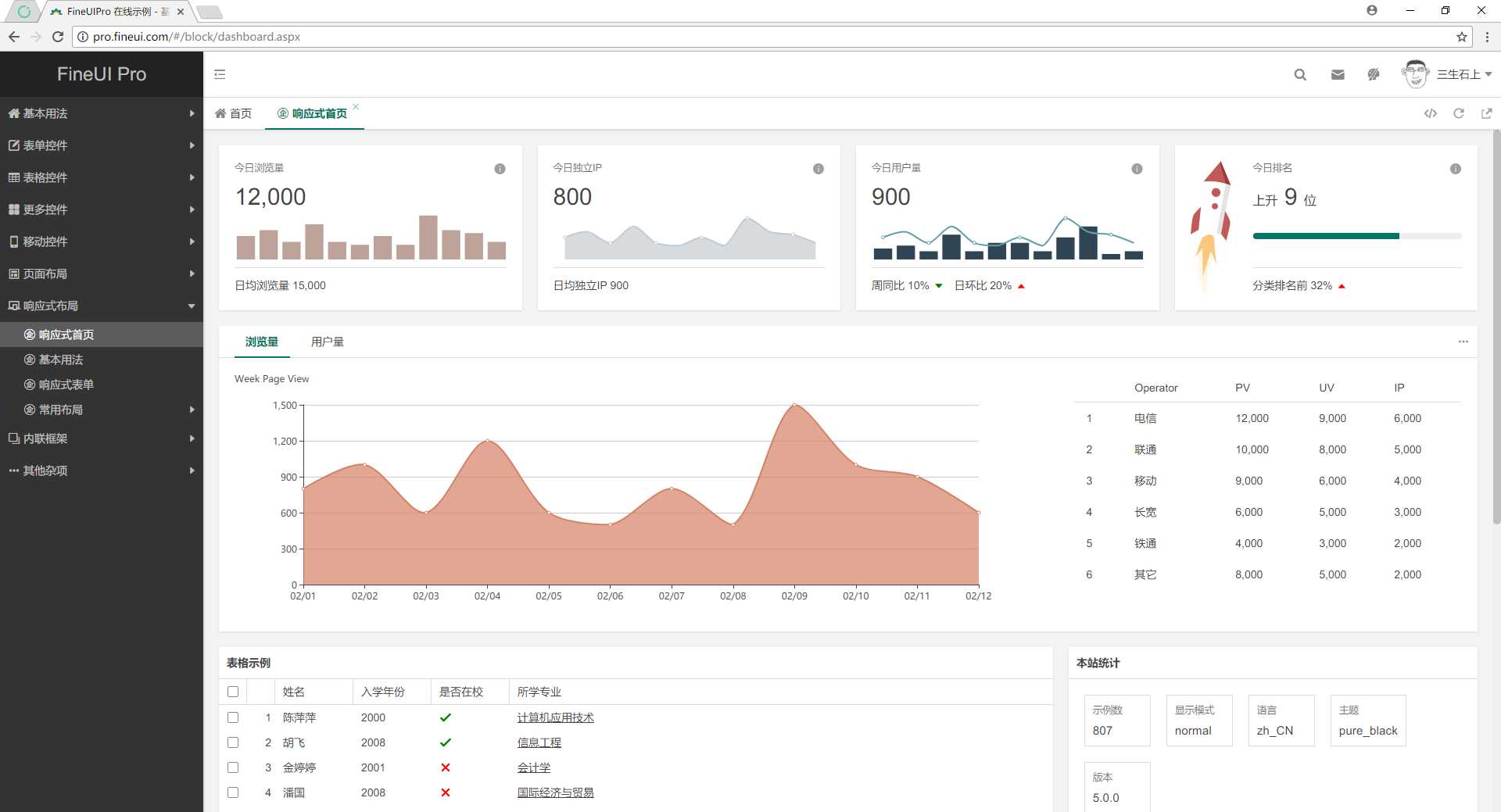
Task: Open the 信息工程 major link
Action: click(x=539, y=742)
